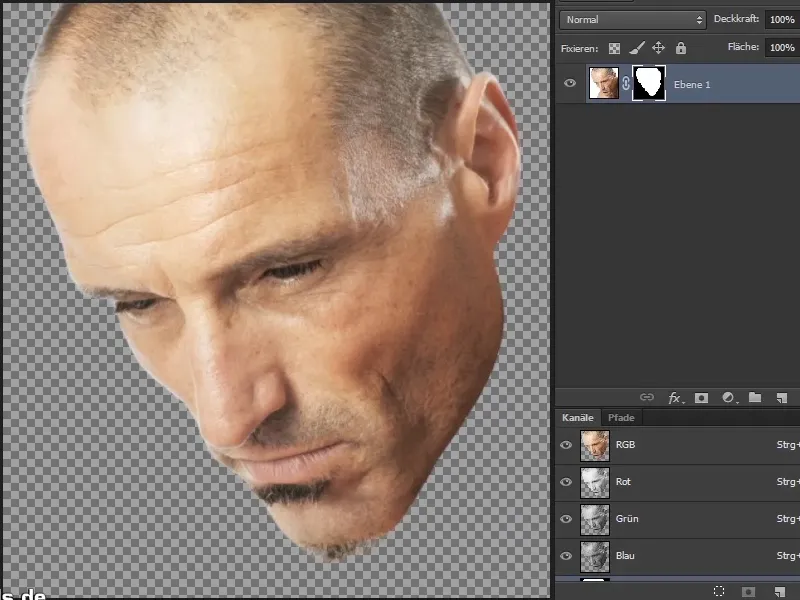Add a layer mask button
Viewport: 800px width, 600px height.
pyautogui.click(x=702, y=397)
